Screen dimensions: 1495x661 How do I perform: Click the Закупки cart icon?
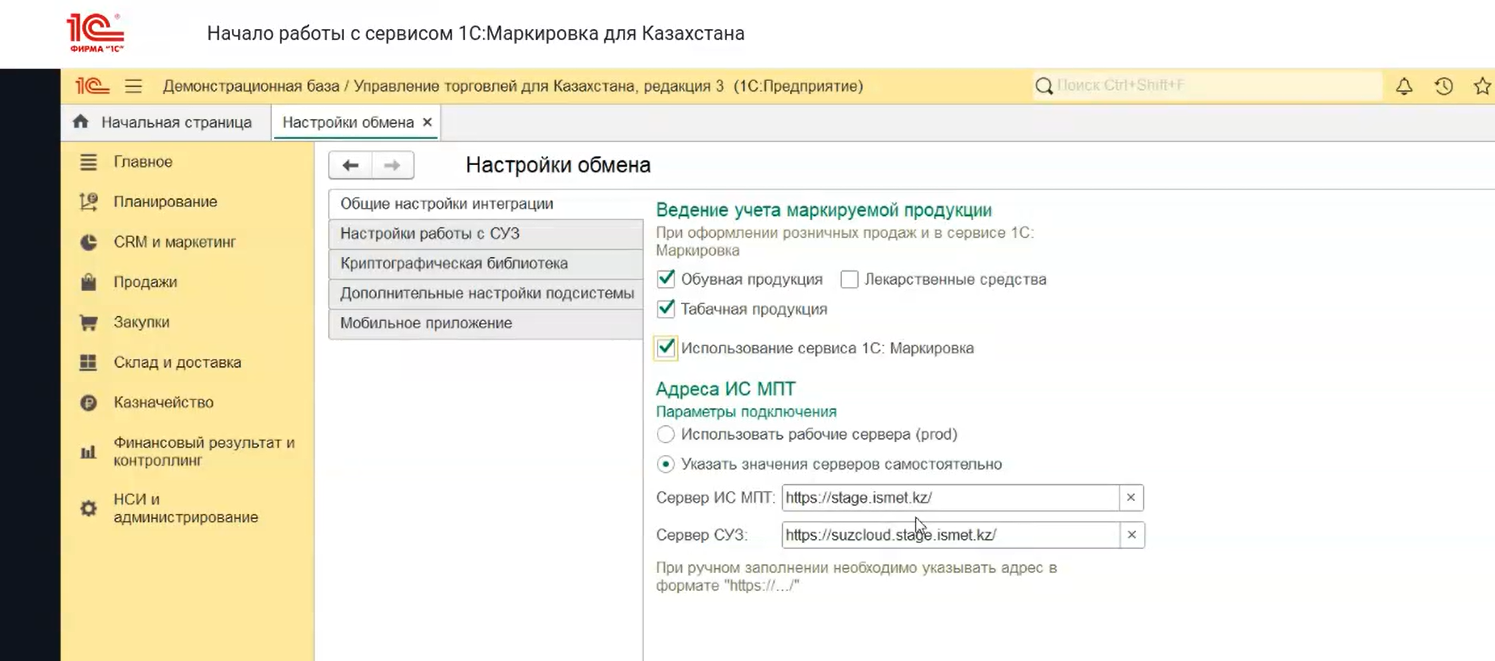tap(89, 322)
